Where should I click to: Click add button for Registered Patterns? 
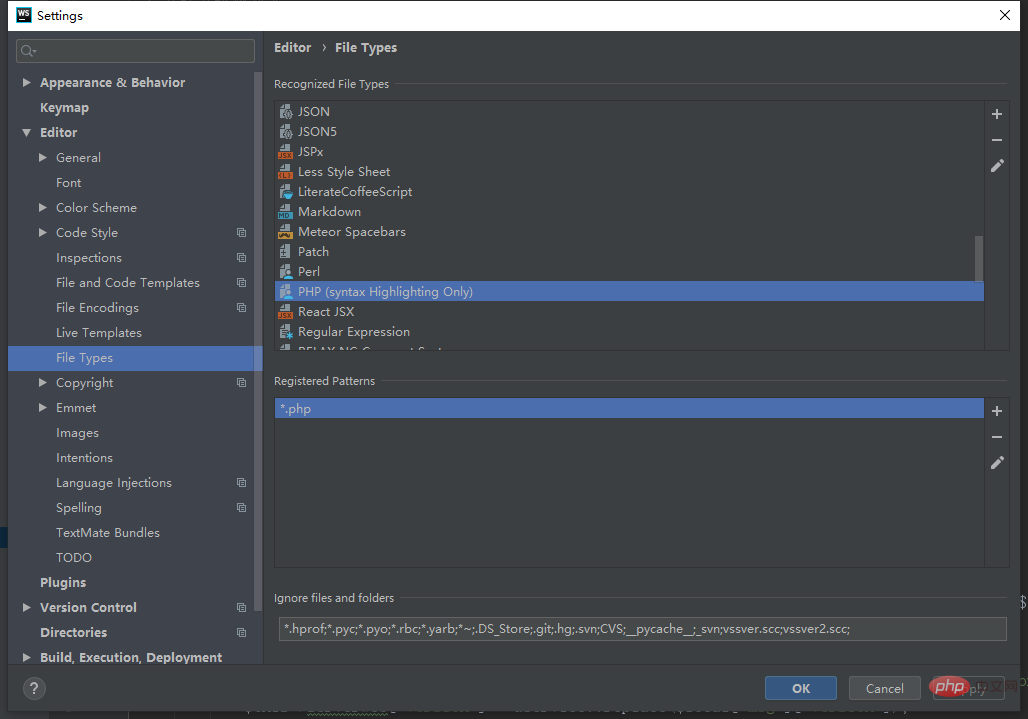(997, 411)
